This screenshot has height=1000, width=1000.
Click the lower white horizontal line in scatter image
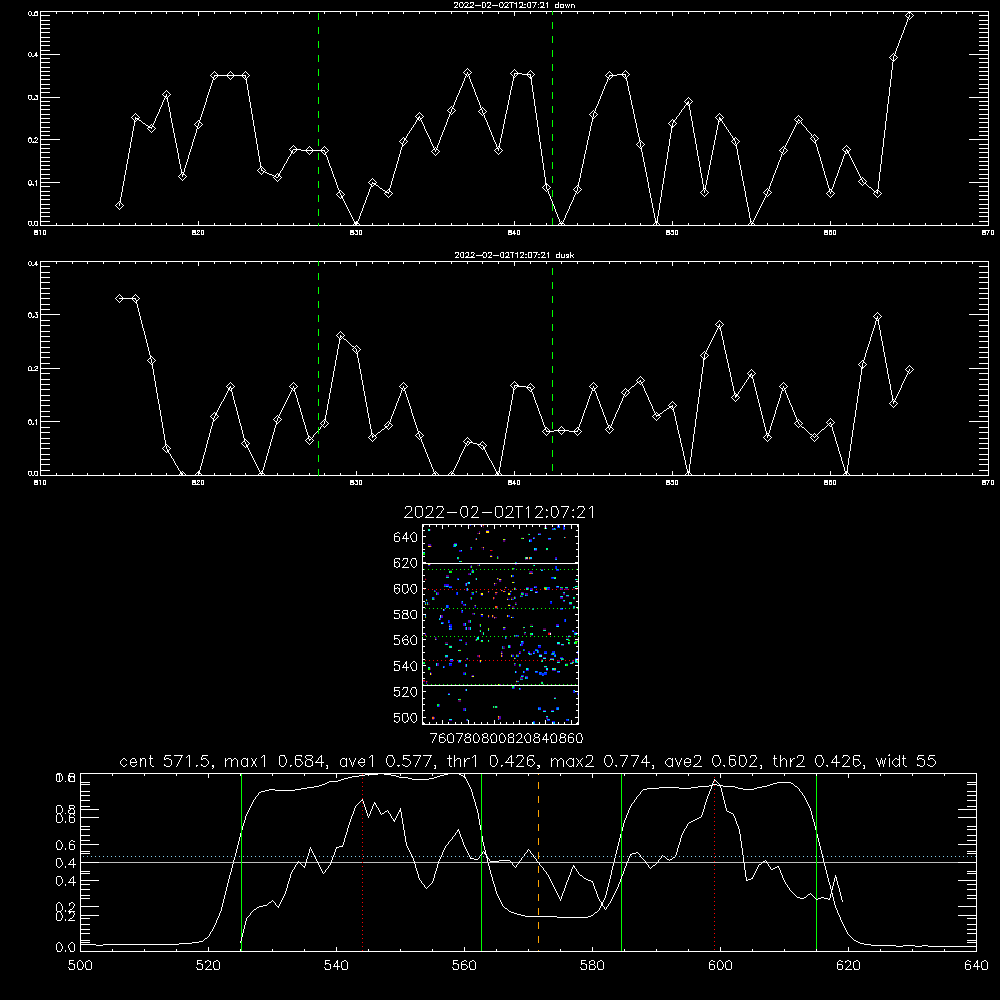501,685
